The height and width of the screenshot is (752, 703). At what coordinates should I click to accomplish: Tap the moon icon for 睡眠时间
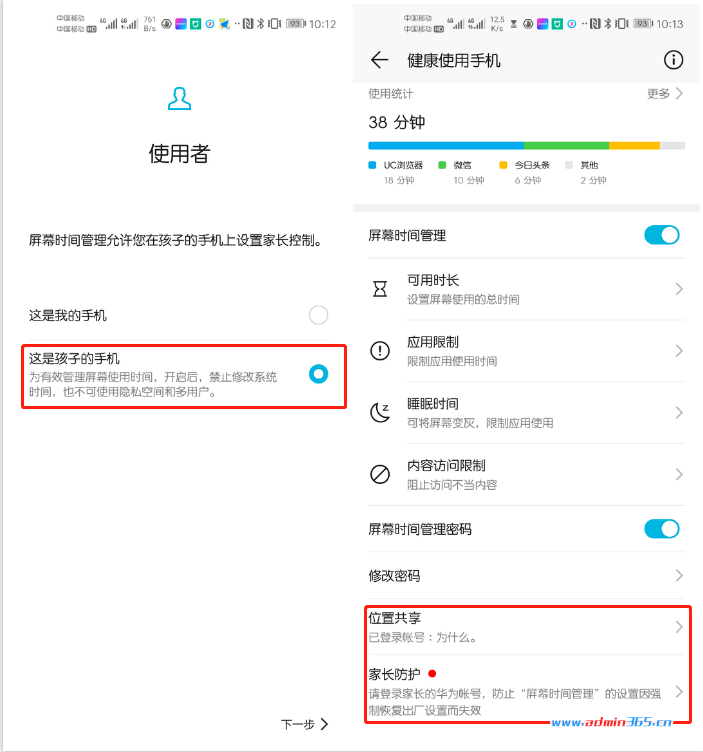click(380, 412)
